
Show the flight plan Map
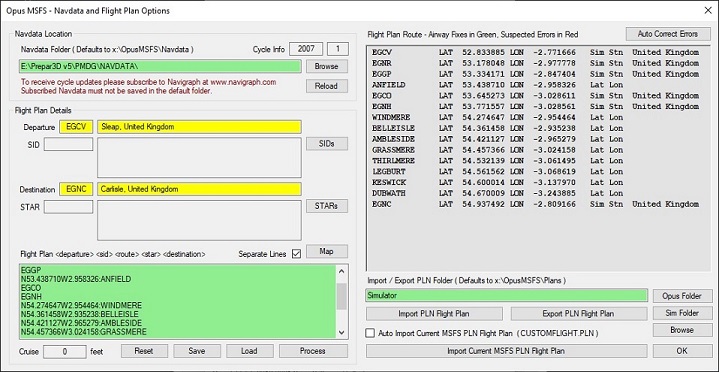click(x=326, y=251)
